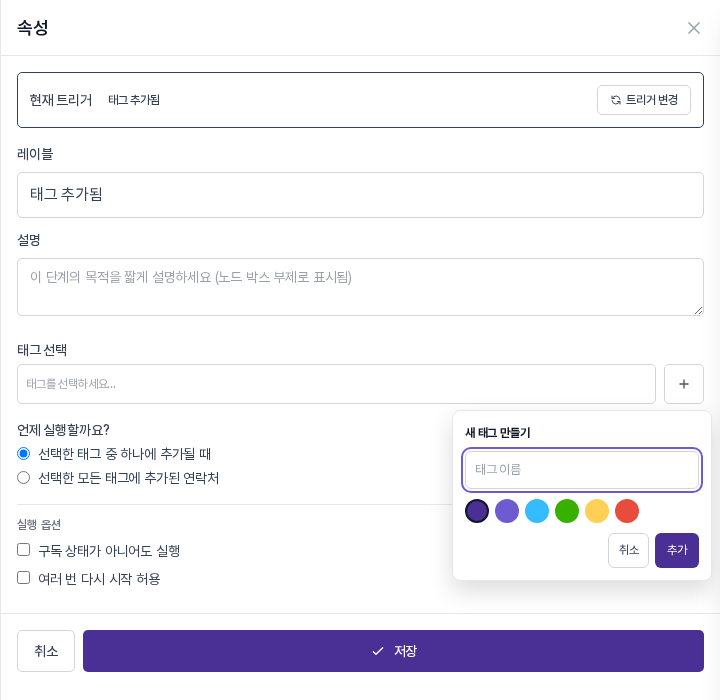Pick the red color swatch
The width and height of the screenshot is (720, 700).
click(627, 511)
